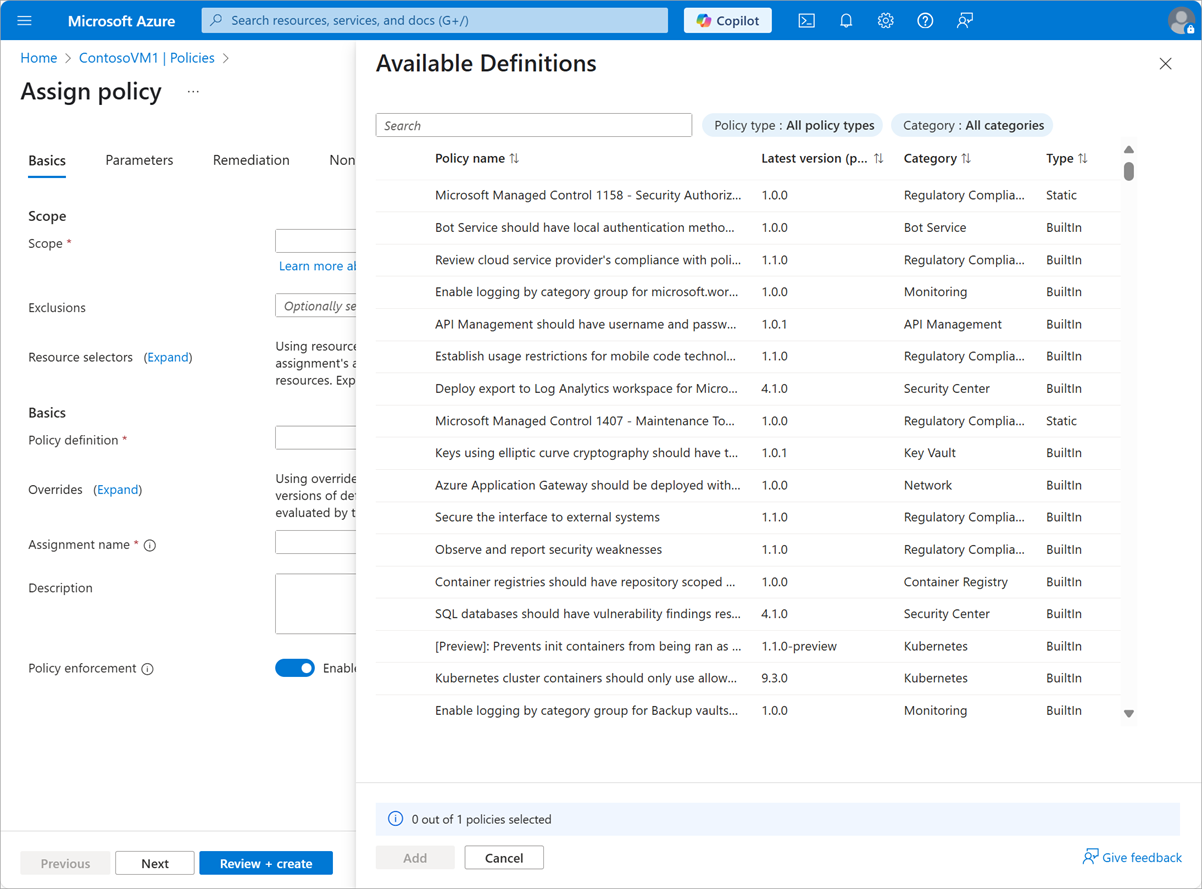This screenshot has height=889, width=1202.
Task: Click the Next button
Action: (155, 863)
